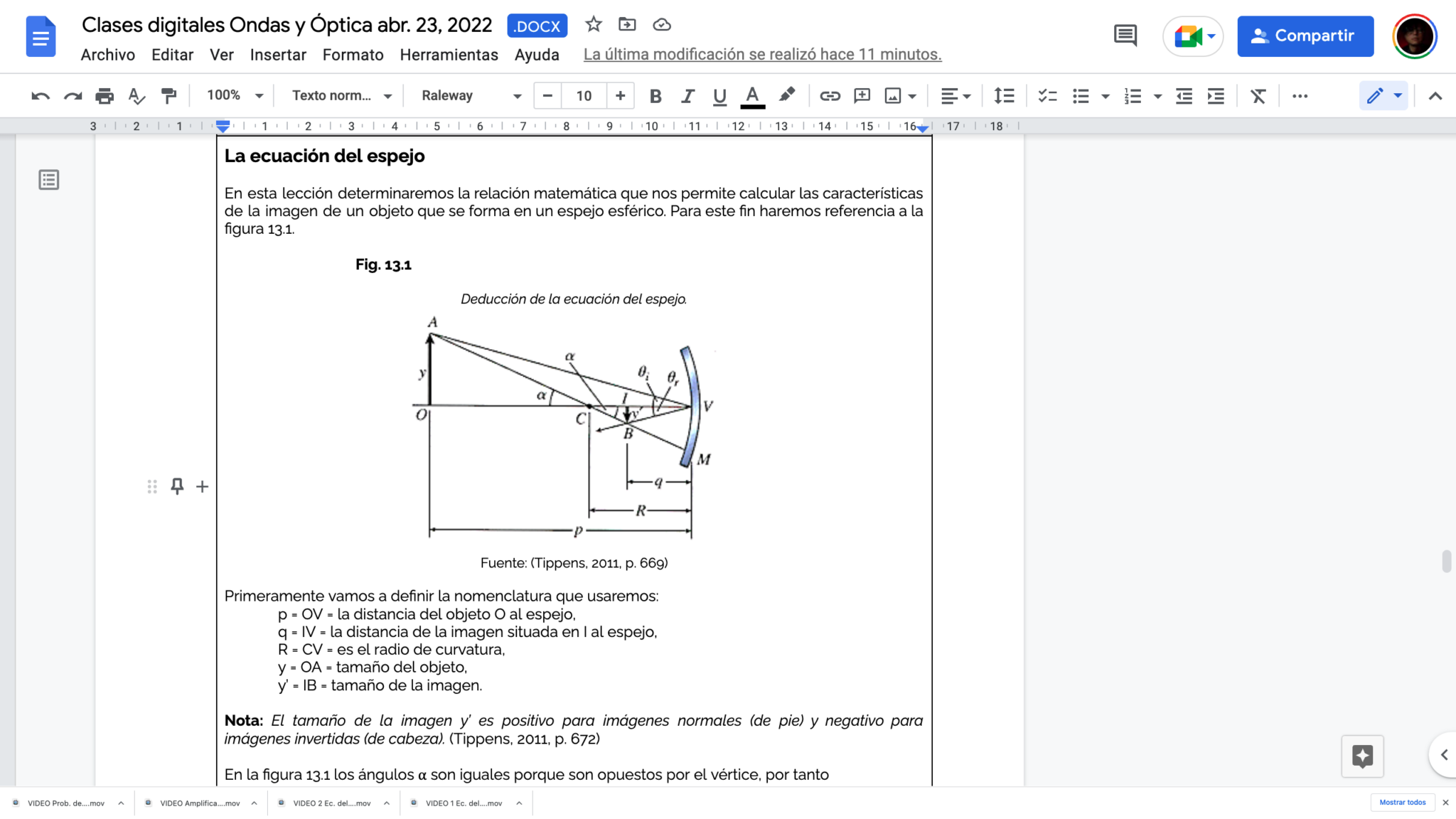Expand numbered list options arrow

(x=1157, y=96)
